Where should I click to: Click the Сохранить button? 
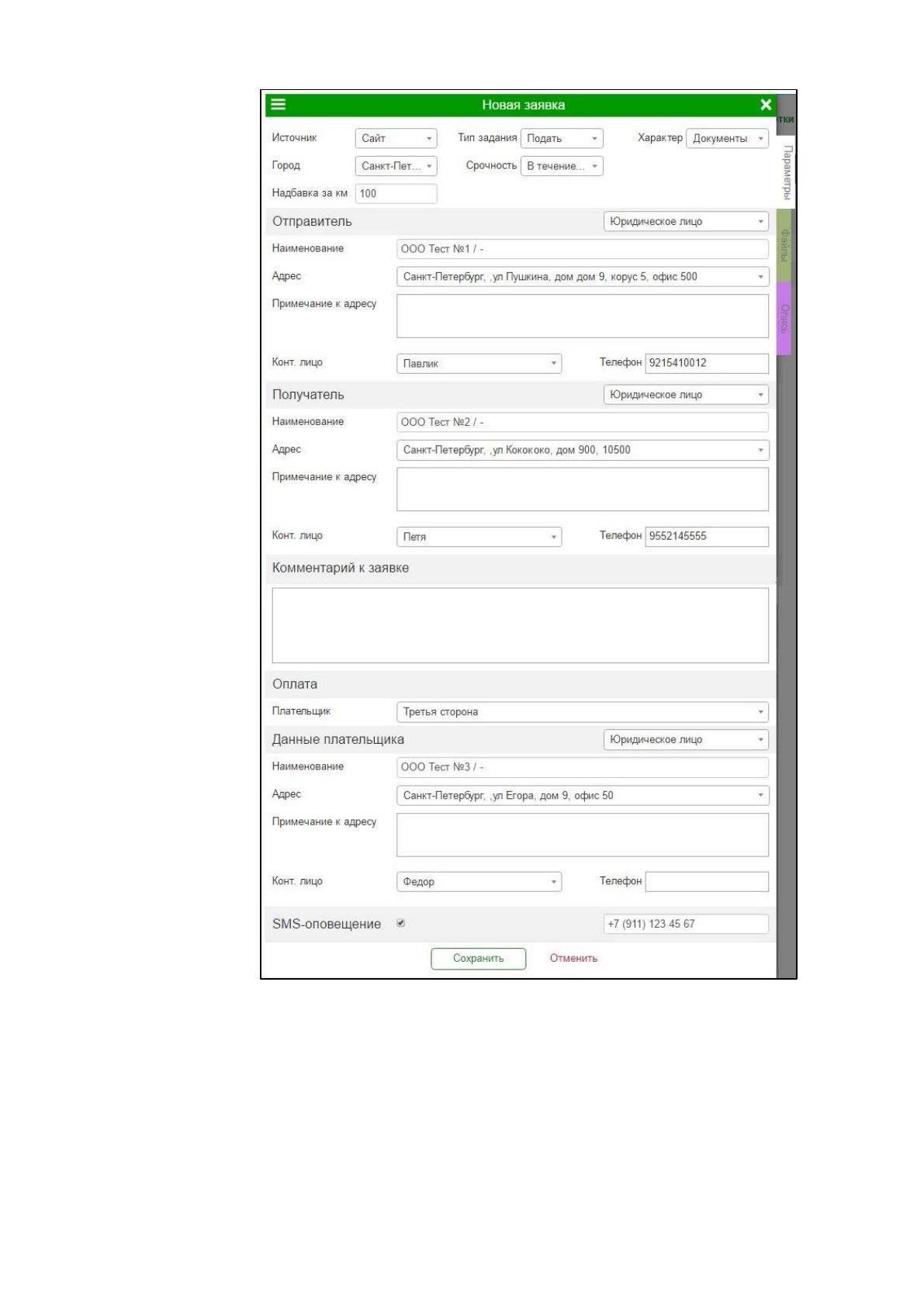coord(479,959)
